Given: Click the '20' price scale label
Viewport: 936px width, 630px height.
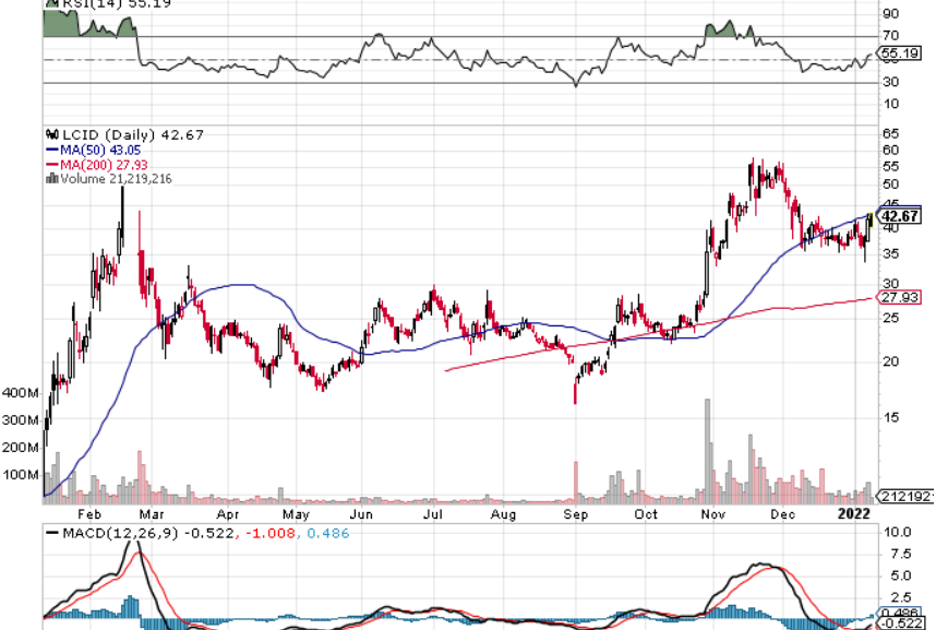Looking at the screenshot, I should click(891, 362).
